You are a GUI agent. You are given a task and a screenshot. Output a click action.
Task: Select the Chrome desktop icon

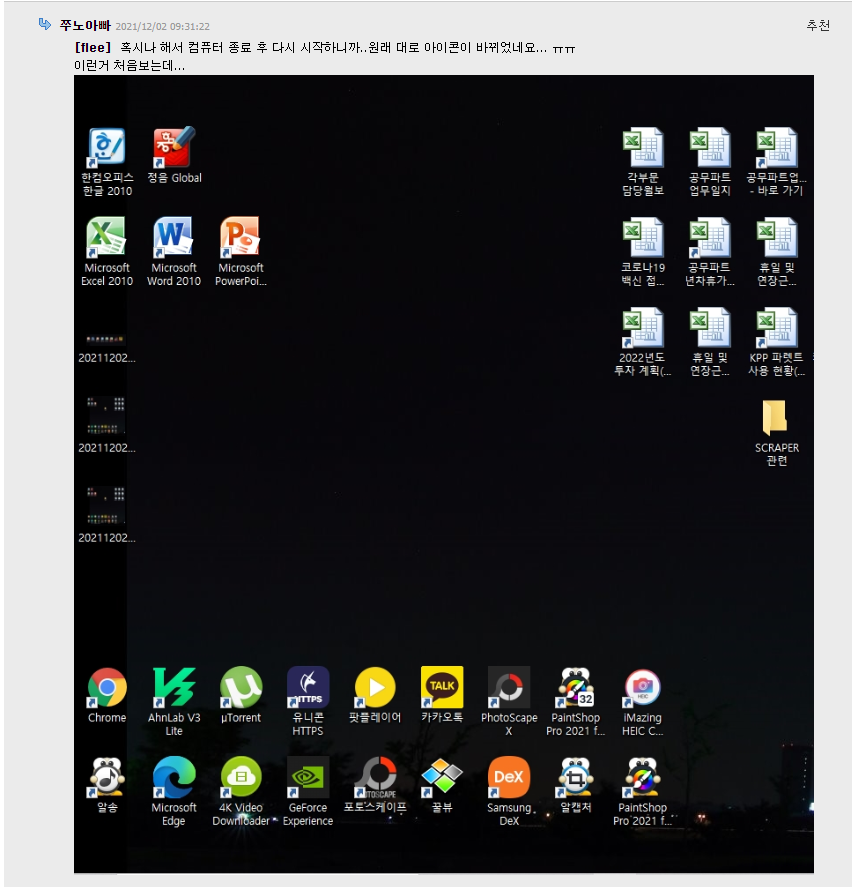(107, 695)
